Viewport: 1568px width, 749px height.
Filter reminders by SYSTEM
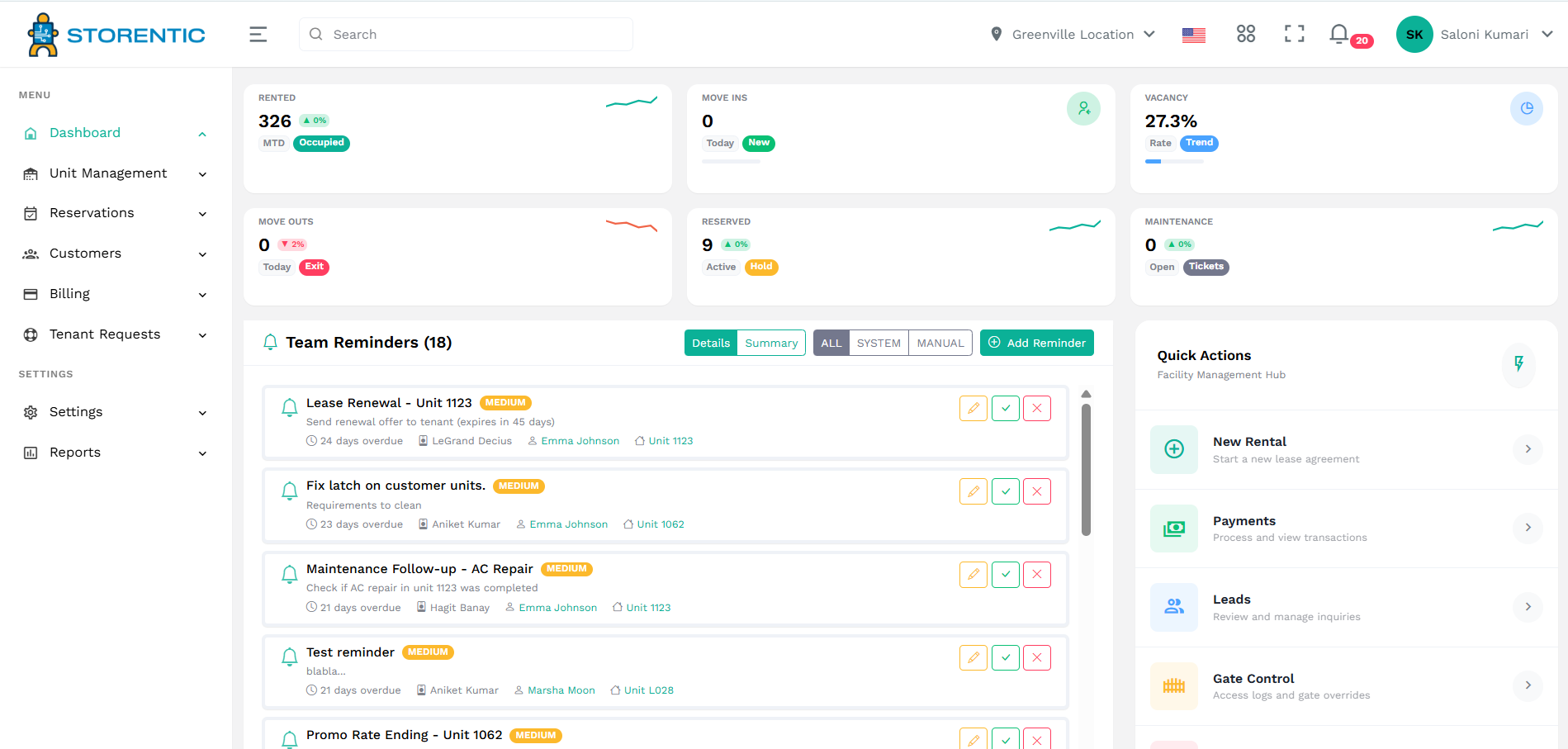click(878, 342)
